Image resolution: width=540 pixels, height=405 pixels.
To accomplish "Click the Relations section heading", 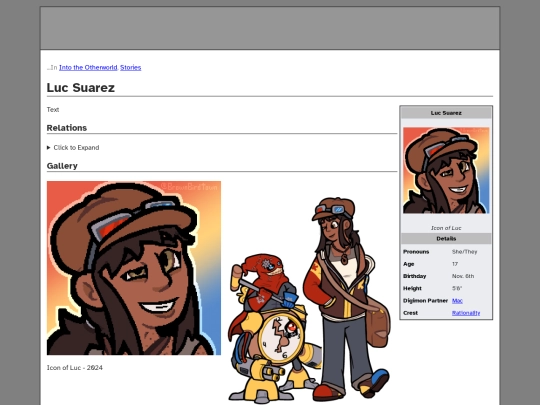I will point(67,128).
